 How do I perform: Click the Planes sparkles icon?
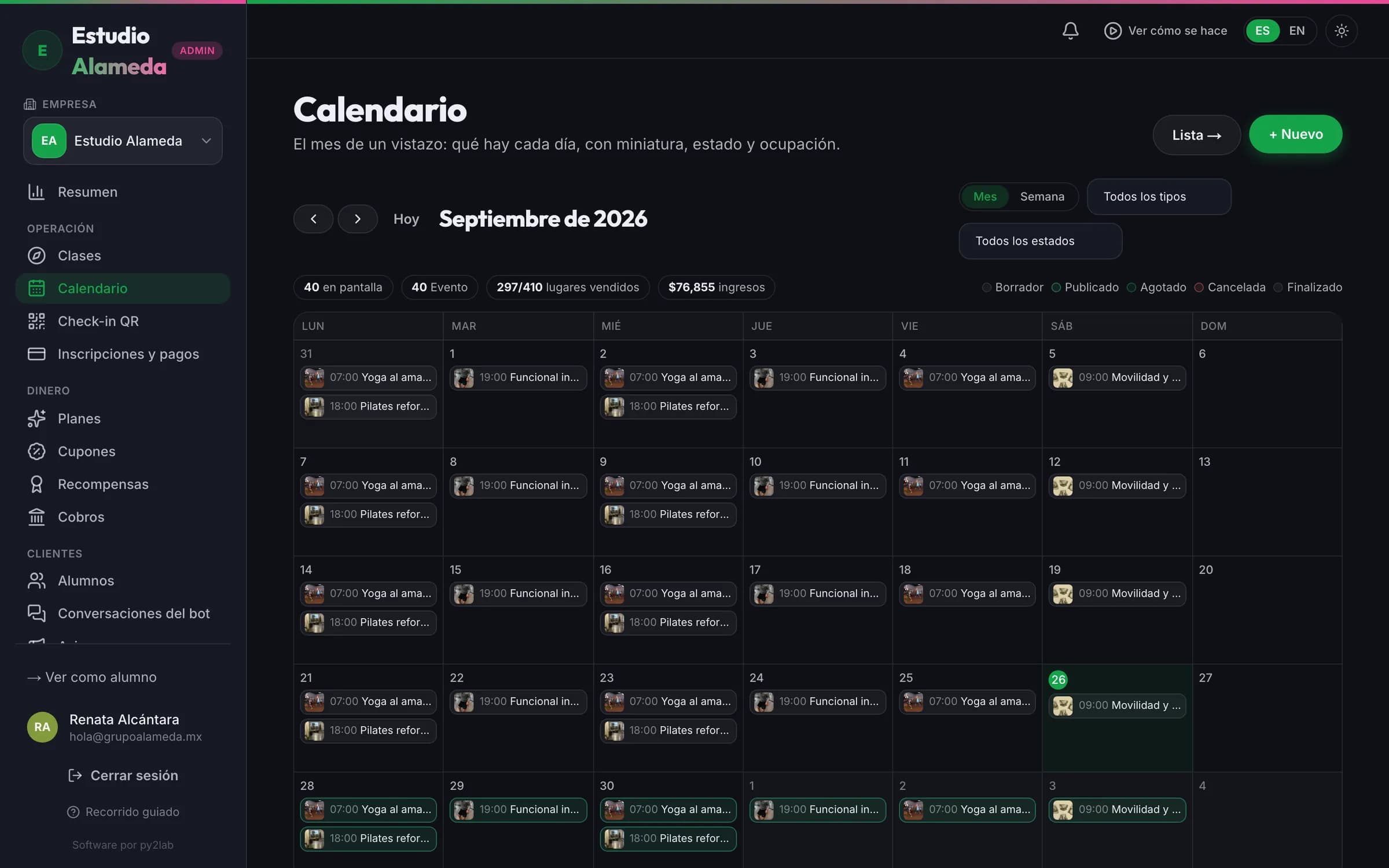click(x=36, y=418)
